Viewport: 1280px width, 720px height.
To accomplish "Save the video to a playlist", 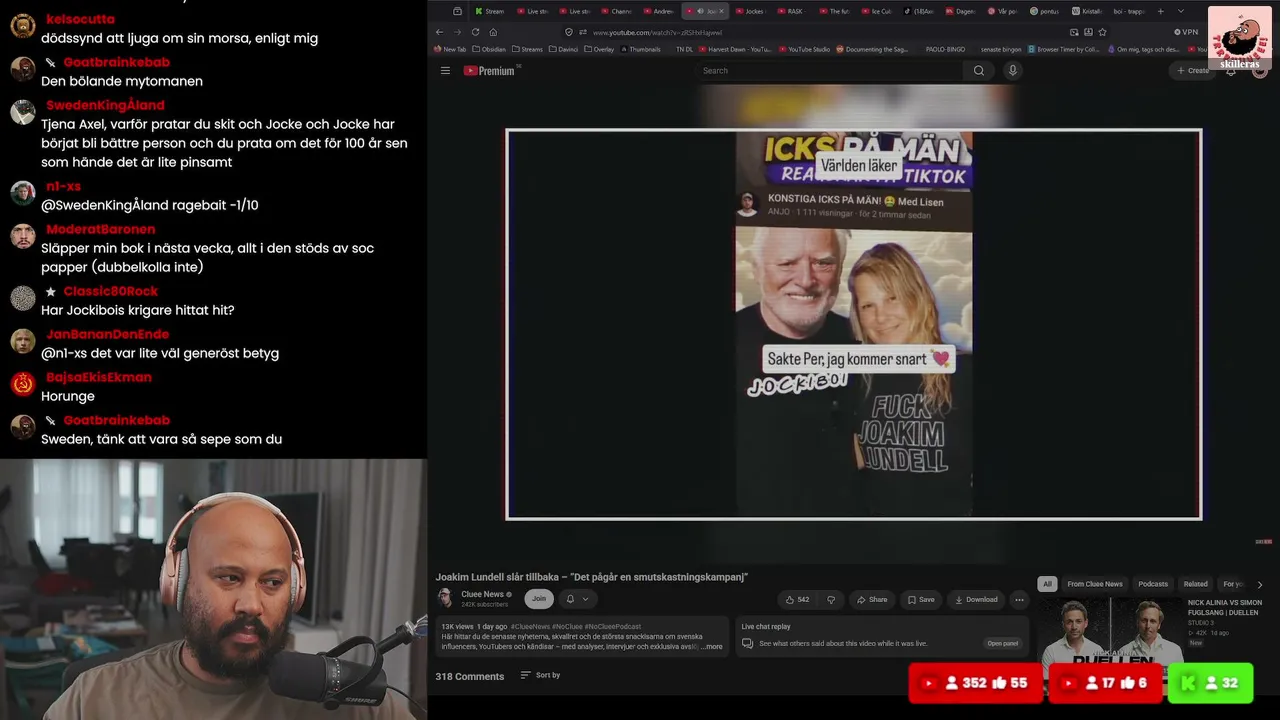I will pyautogui.click(x=921, y=600).
